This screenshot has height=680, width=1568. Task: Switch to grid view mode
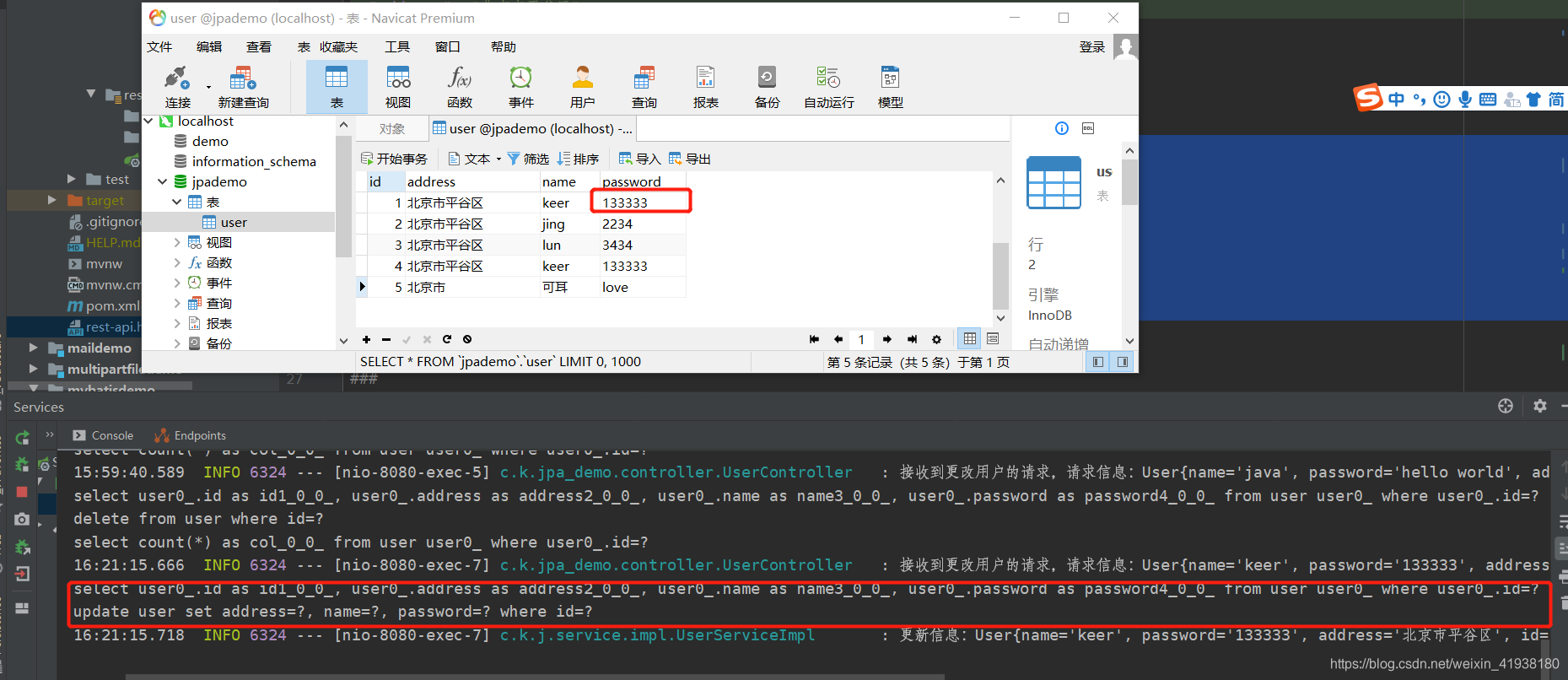coord(970,338)
